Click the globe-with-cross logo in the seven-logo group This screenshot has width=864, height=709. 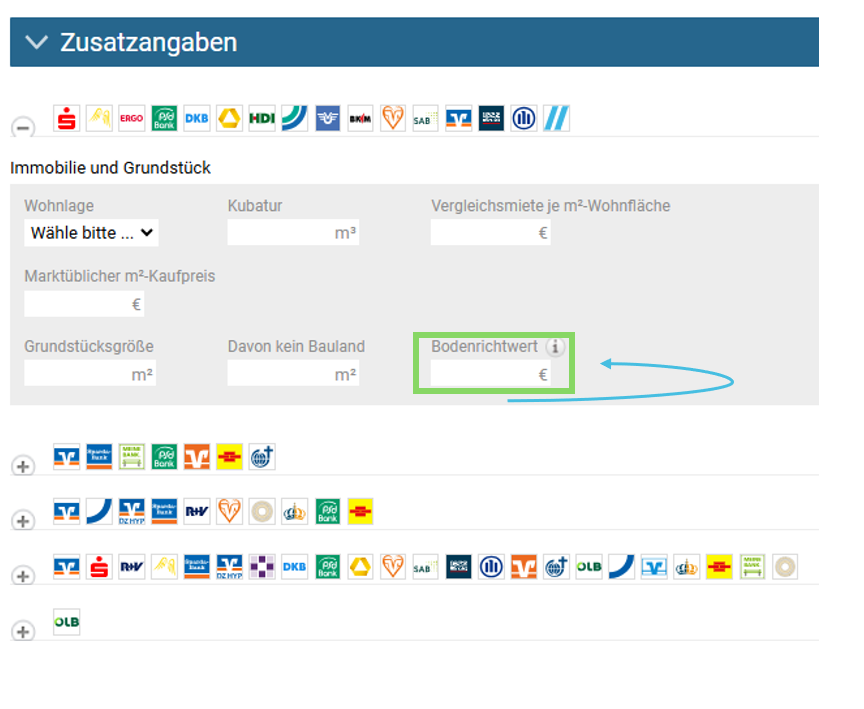262,457
